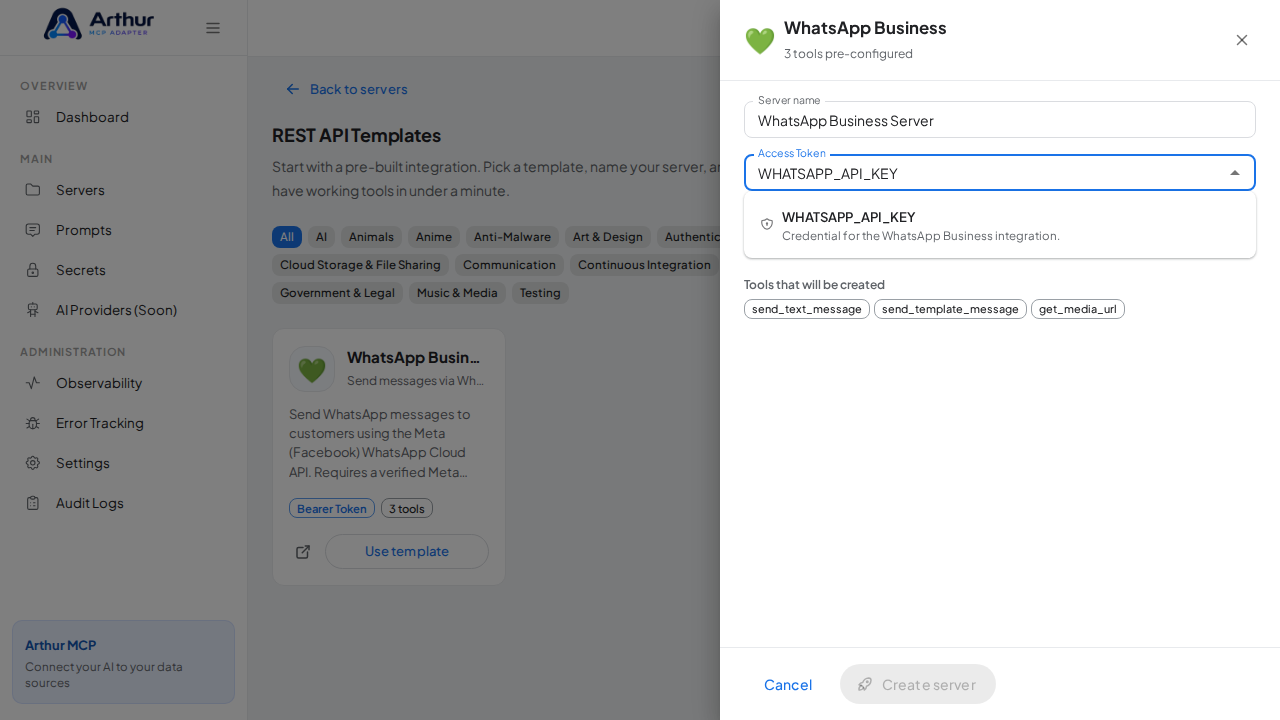Select the Animals category filter

(x=371, y=237)
